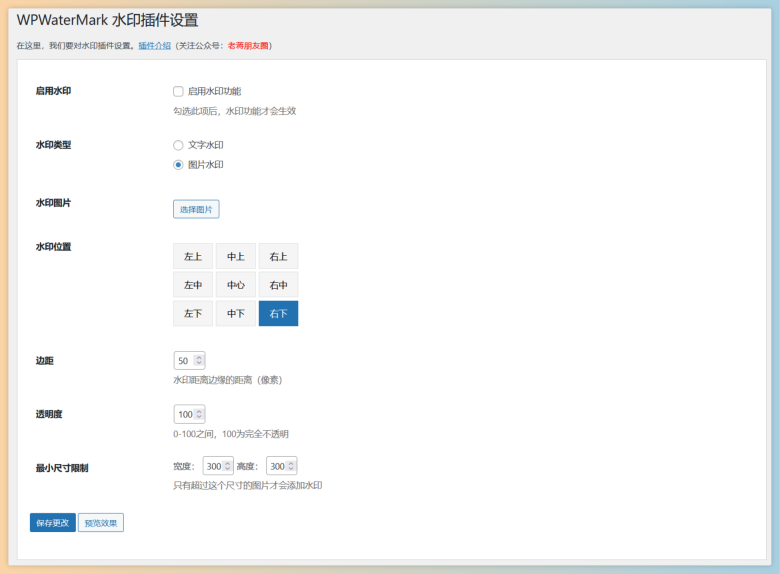
Task: Click the hint 水印距离边缘的距离（像素）
Action: pyautogui.click(x=228, y=380)
